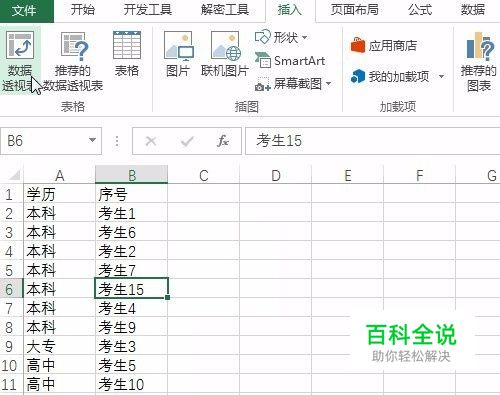Select the Insert (插入) tab
Viewport: 500px width, 395px height.
[x=290, y=10]
